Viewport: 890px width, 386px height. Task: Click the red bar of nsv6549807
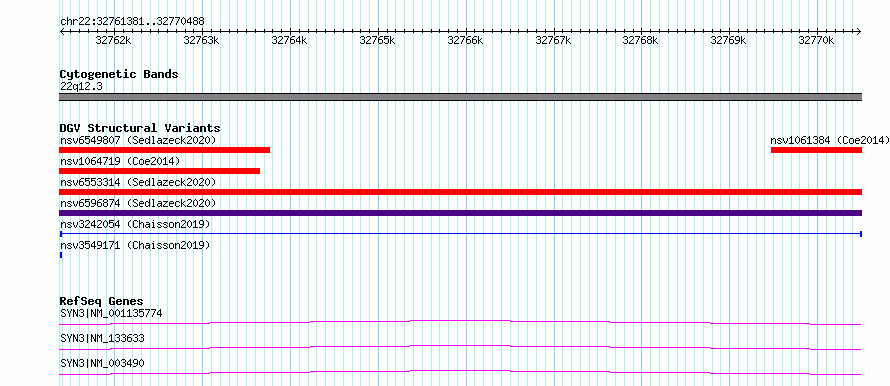pos(165,150)
